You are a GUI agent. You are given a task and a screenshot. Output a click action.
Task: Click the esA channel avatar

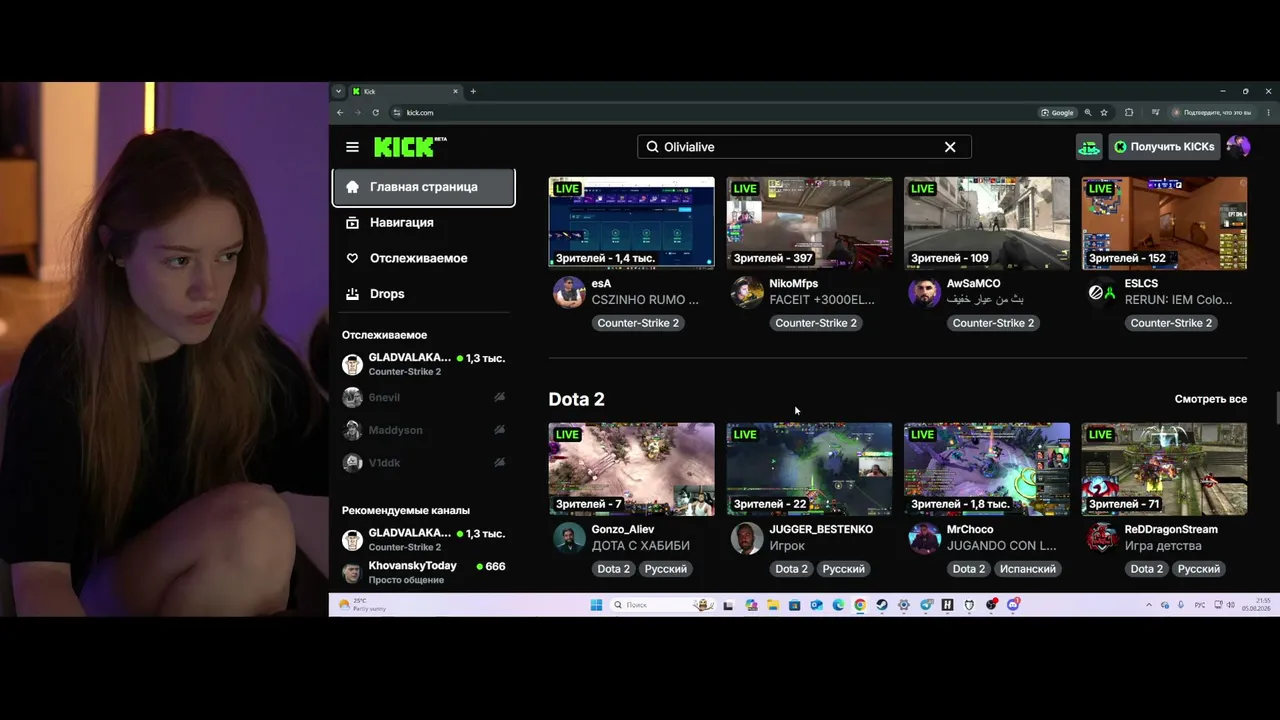[569, 292]
